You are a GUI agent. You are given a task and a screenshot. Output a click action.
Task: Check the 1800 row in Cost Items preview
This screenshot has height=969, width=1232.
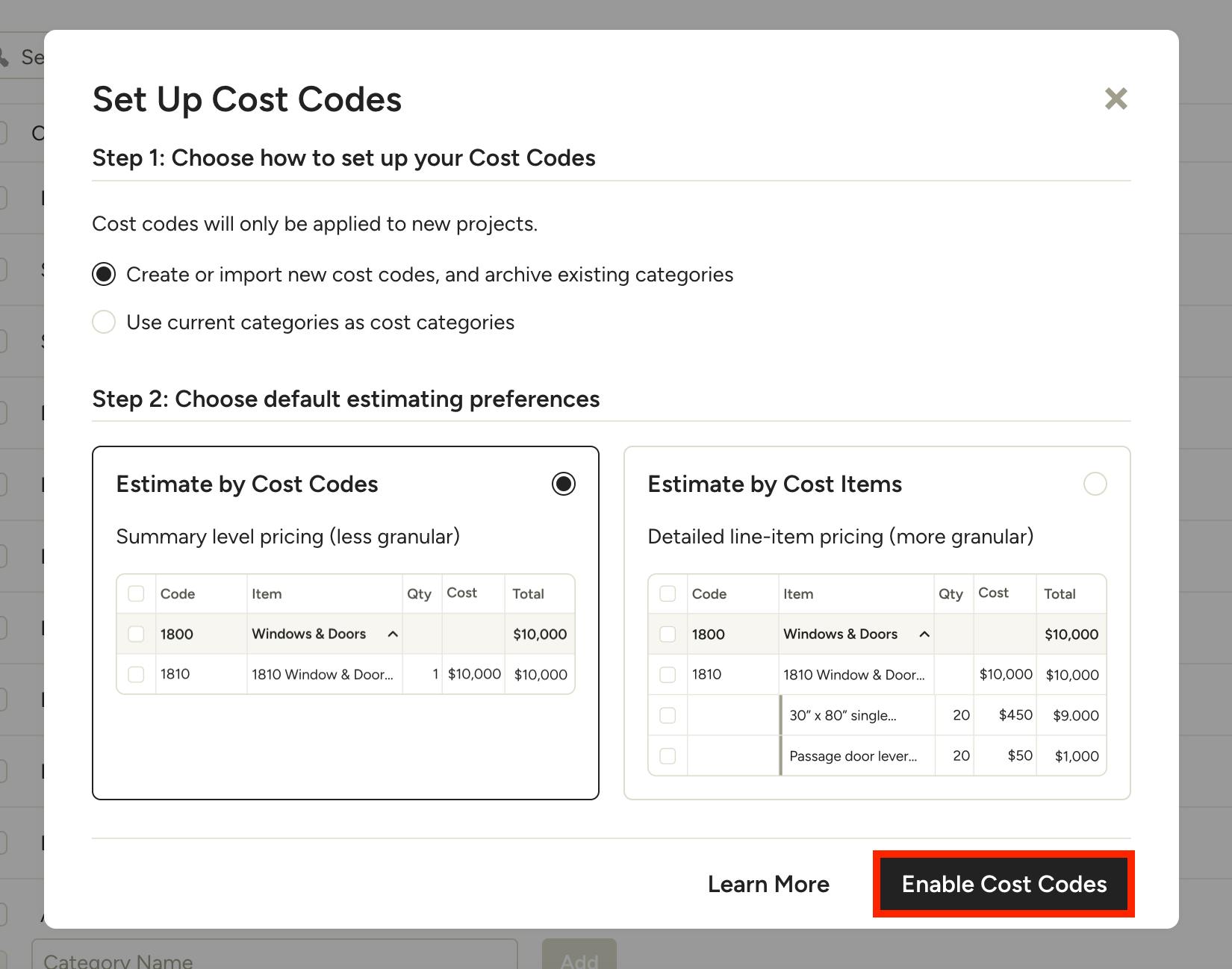point(668,634)
